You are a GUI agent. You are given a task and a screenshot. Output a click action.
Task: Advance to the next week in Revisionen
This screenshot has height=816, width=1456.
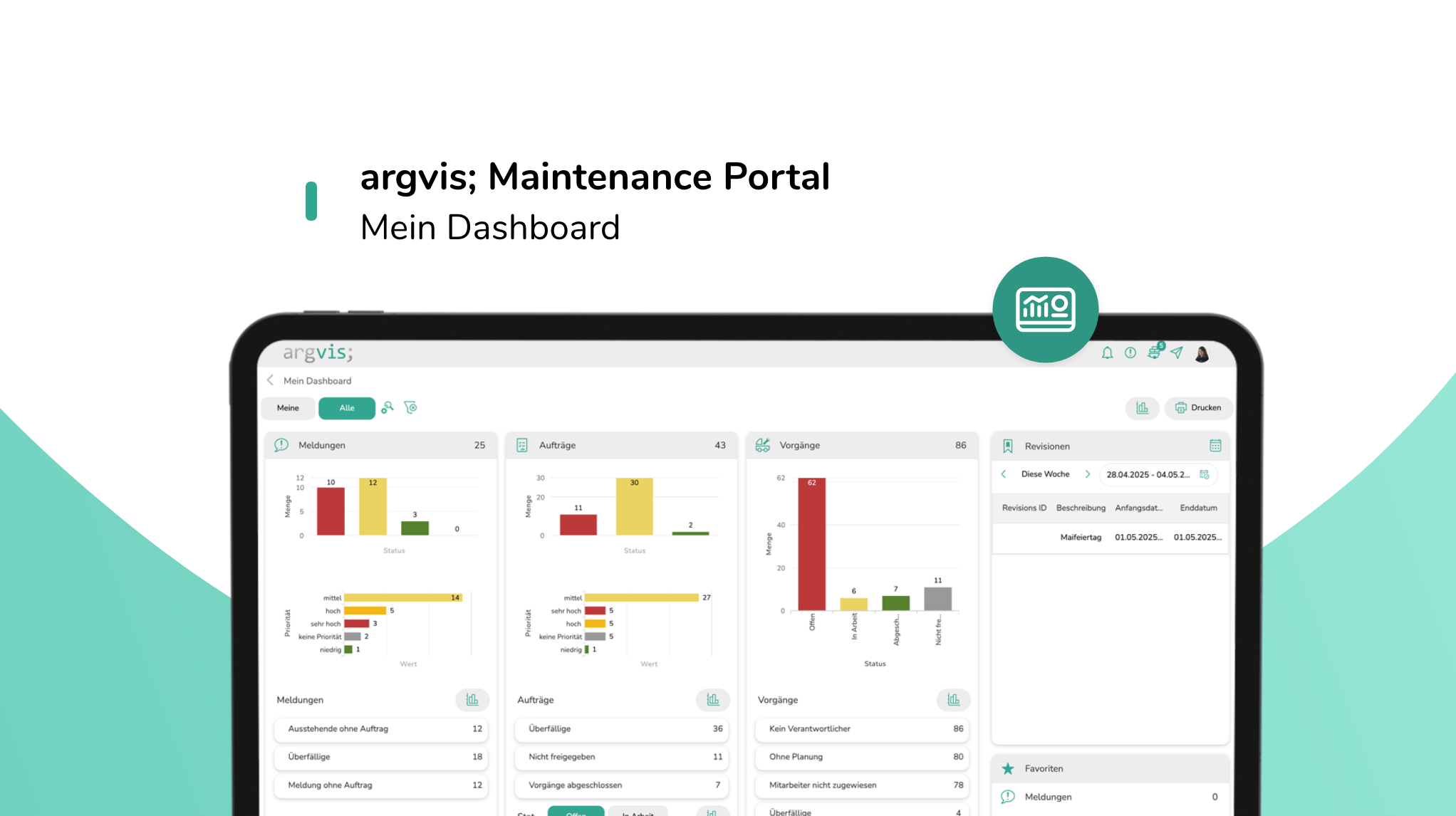[1088, 474]
